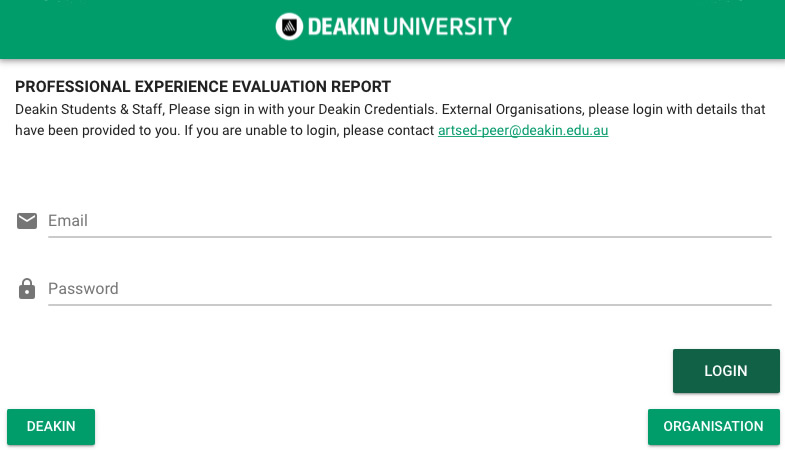Select the word UNIVERSITY in the header

pos(448,27)
